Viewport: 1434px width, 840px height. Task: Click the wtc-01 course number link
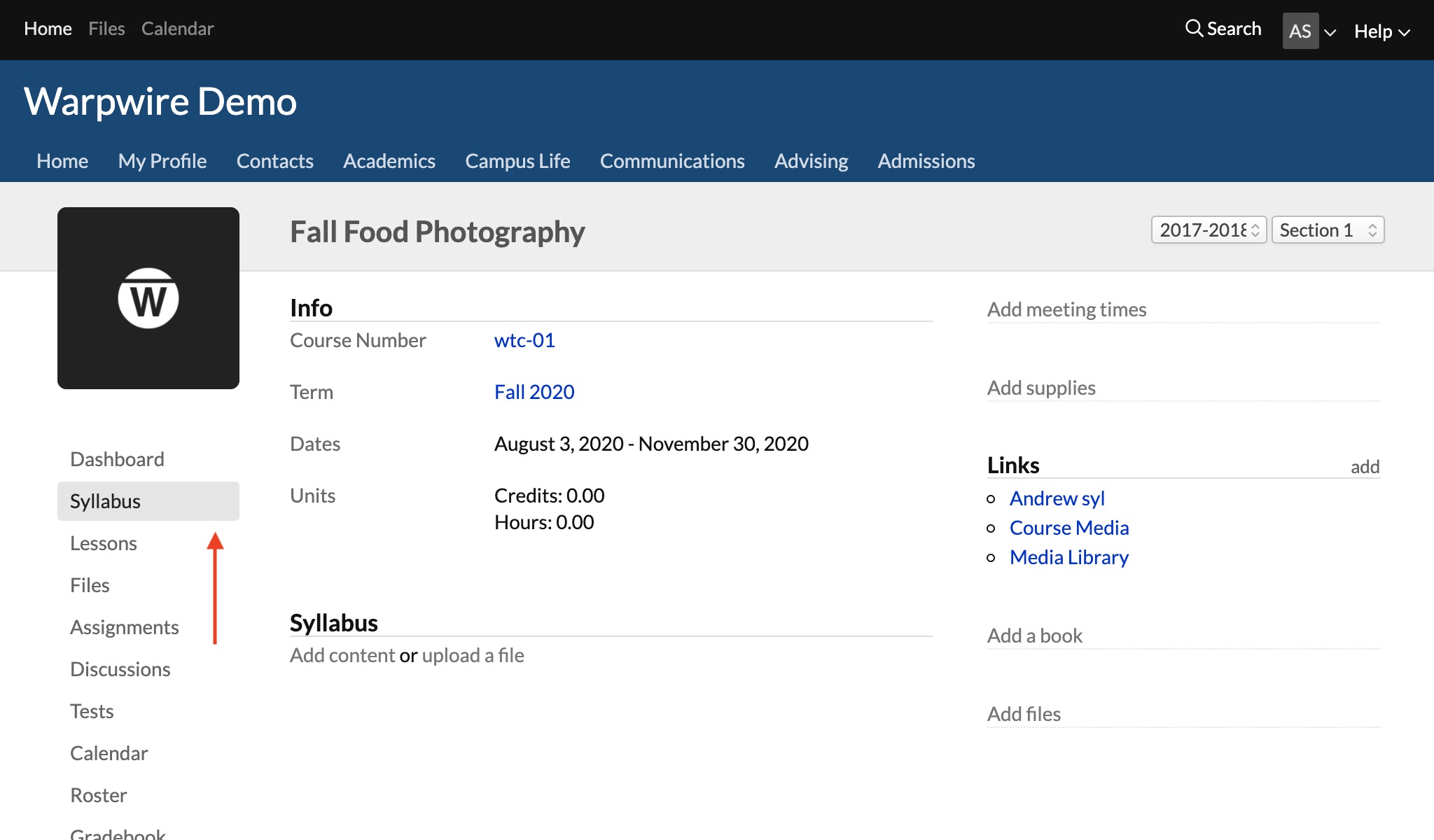(x=524, y=340)
